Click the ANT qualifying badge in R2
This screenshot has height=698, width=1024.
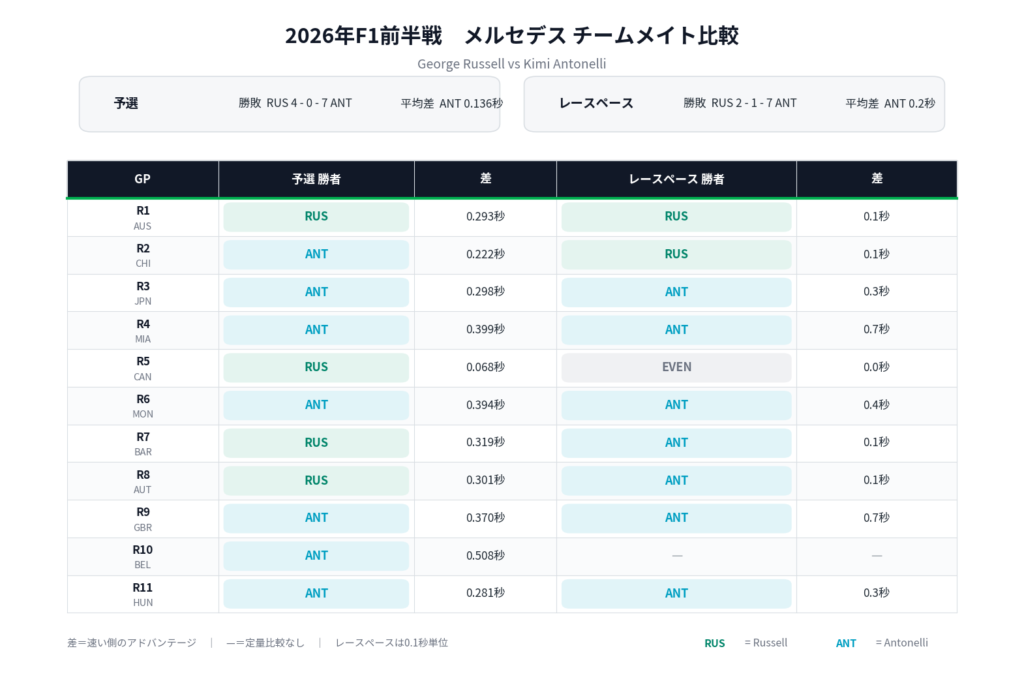point(316,255)
